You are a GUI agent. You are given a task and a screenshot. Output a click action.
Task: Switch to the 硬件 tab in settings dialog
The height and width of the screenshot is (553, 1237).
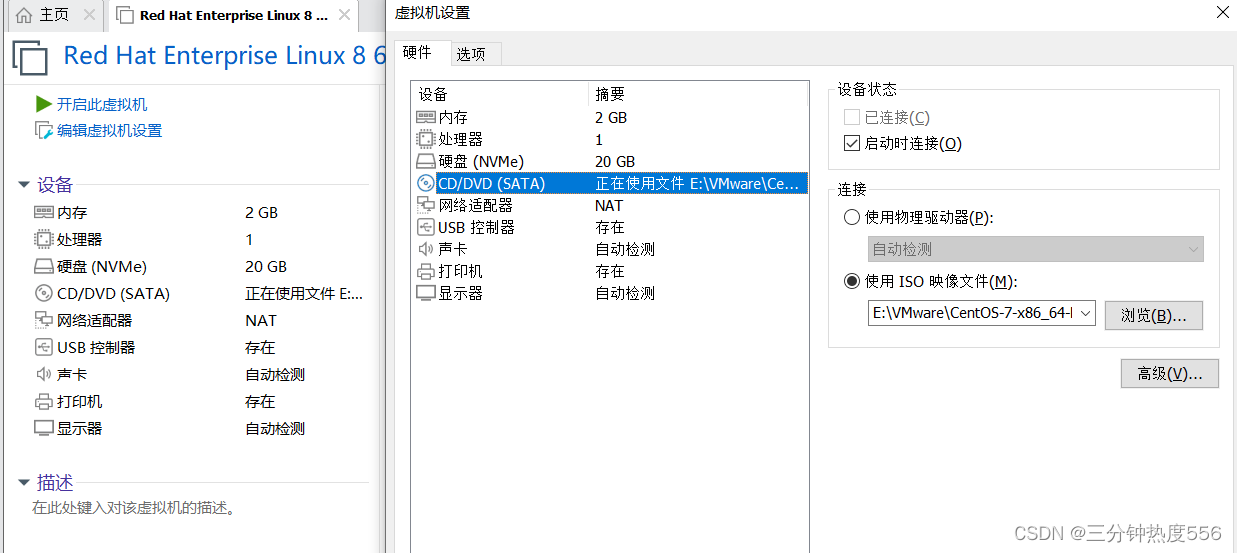418,53
